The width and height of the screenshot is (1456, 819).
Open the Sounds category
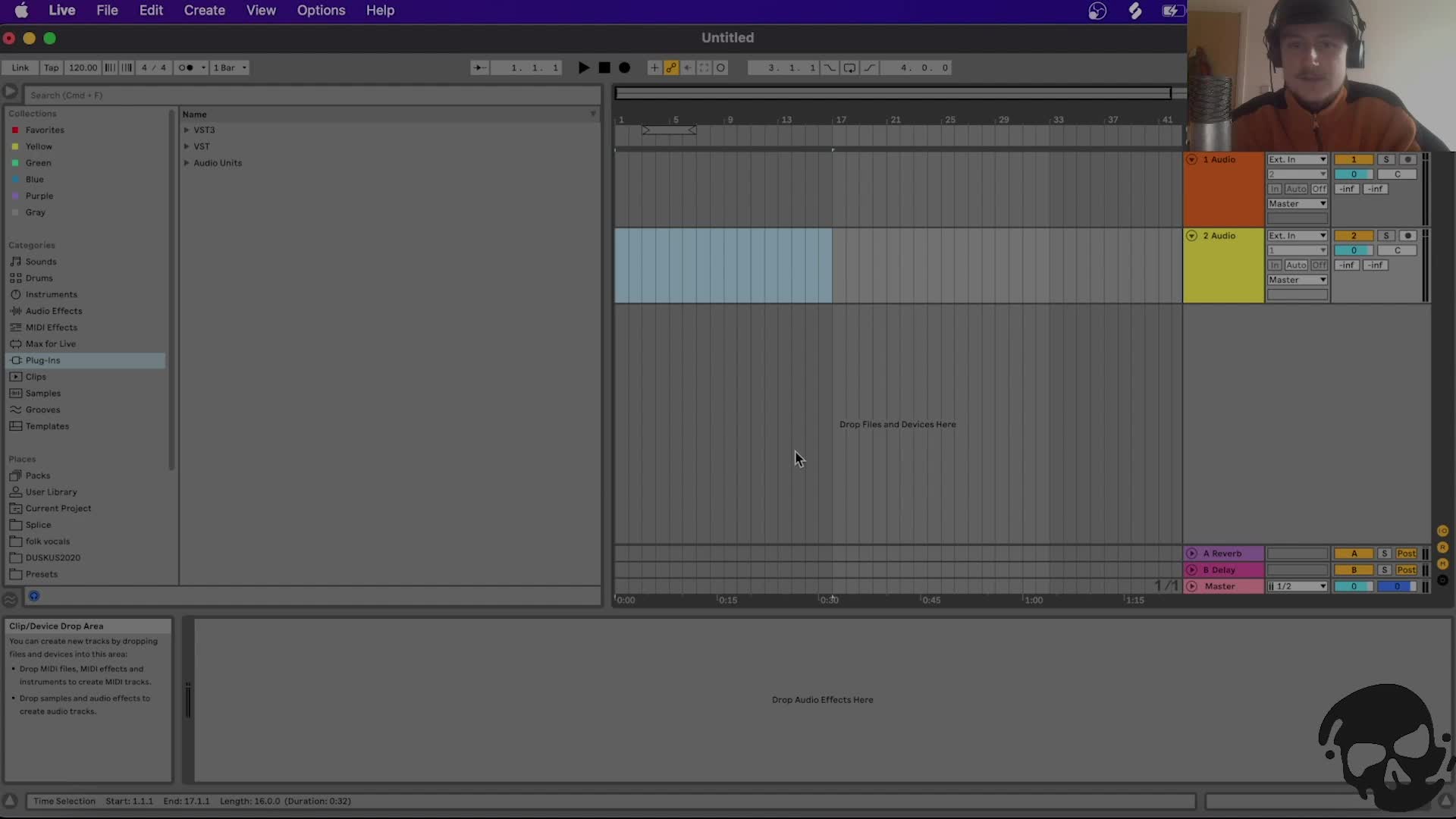tap(41, 262)
